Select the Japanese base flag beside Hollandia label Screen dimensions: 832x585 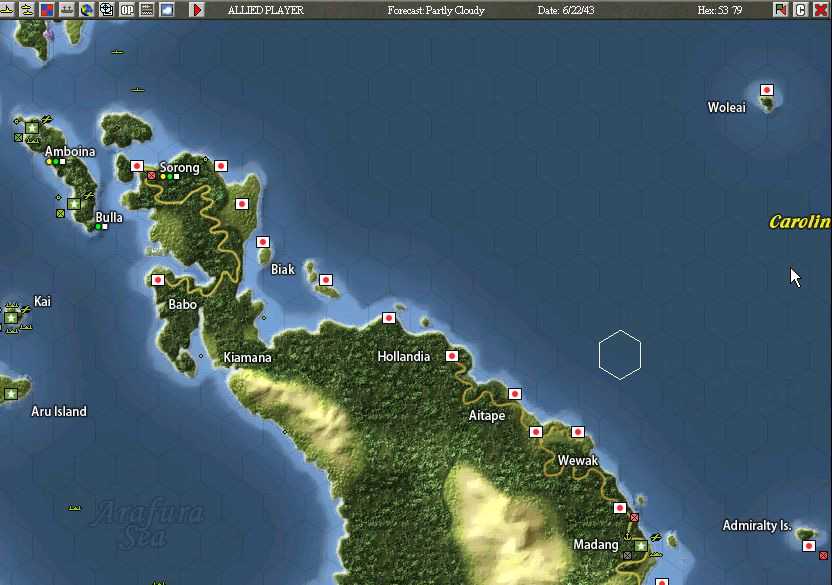pos(452,356)
